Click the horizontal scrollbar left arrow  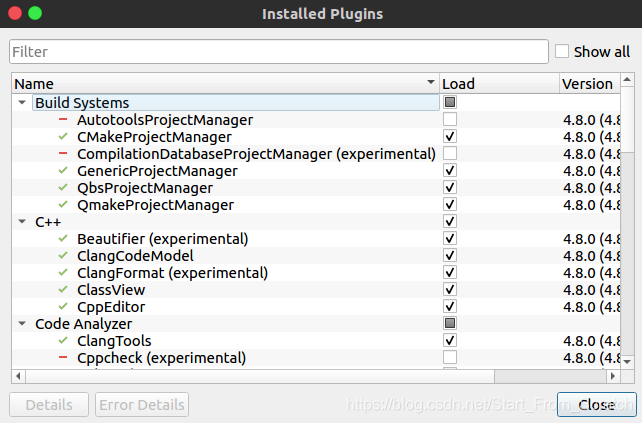[18, 375]
